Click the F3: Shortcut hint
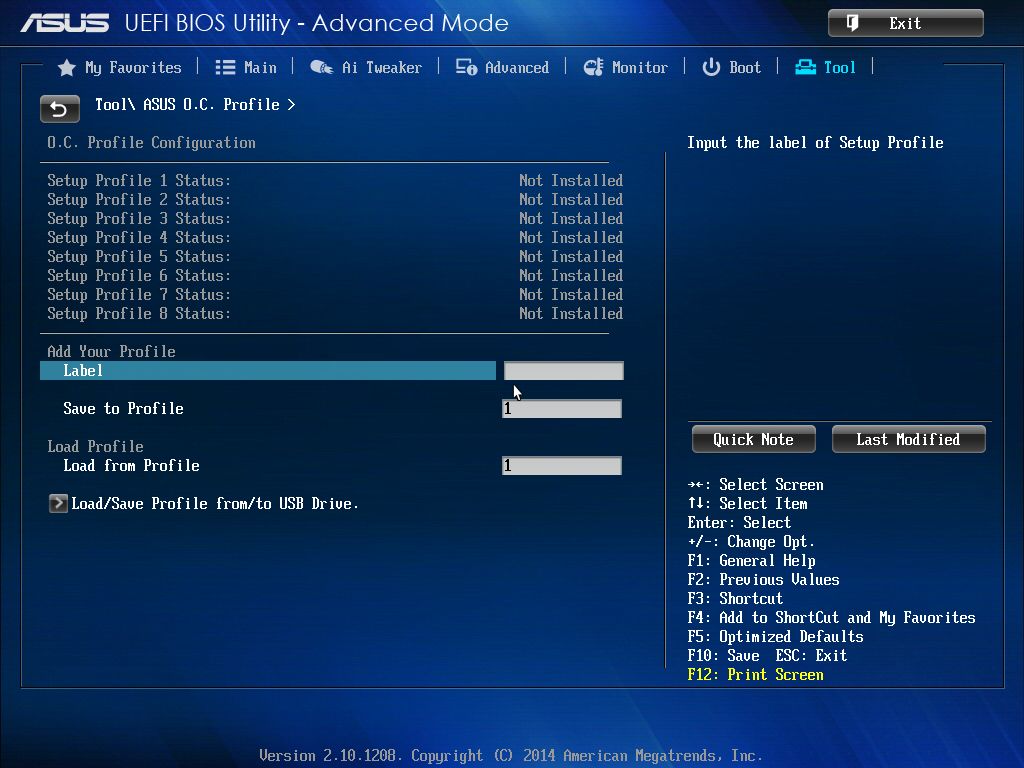The height and width of the screenshot is (768, 1024). pos(735,599)
